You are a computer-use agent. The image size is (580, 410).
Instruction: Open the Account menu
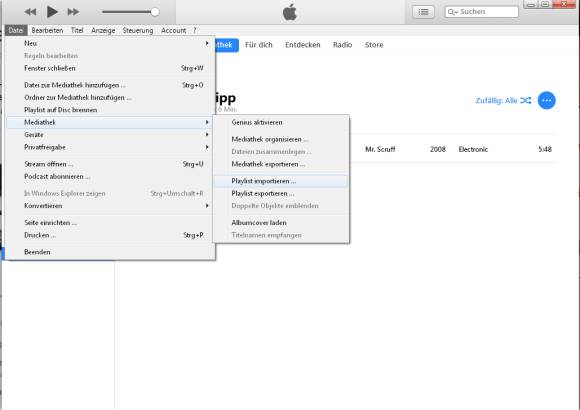tap(173, 30)
